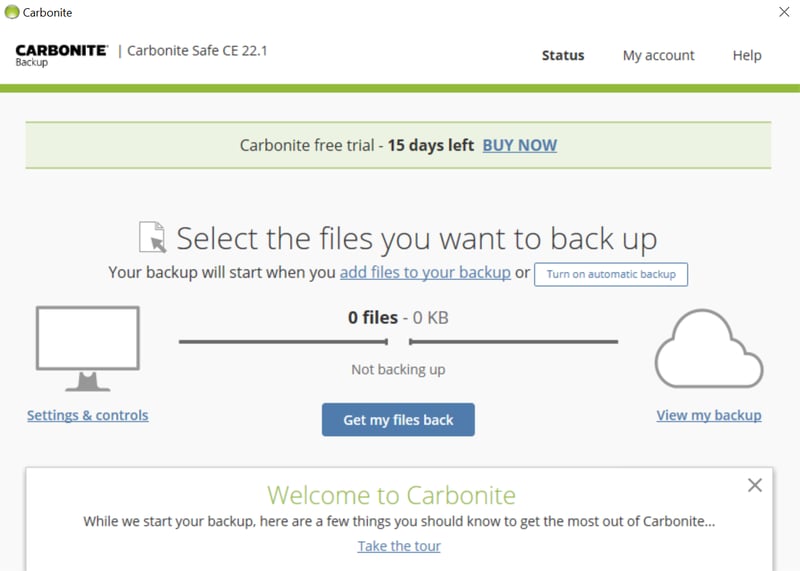Dismiss the Welcome to Carbonite panel
This screenshot has width=800, height=571.
[755, 485]
